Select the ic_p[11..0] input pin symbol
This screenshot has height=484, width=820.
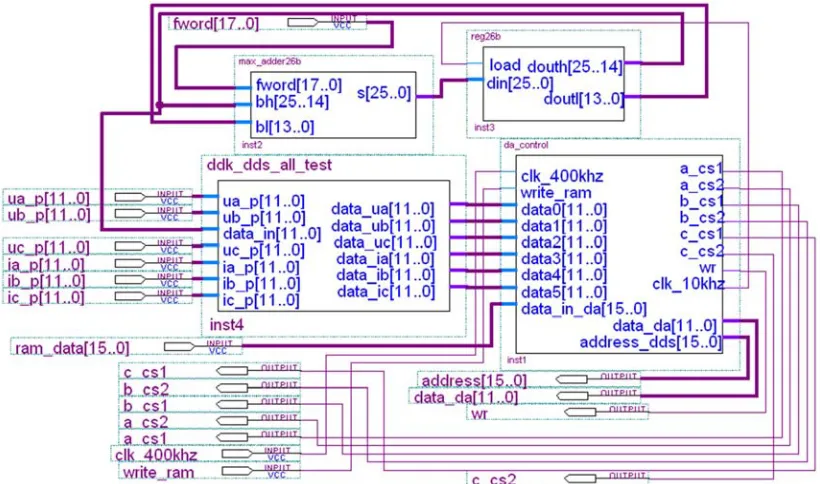coord(130,296)
